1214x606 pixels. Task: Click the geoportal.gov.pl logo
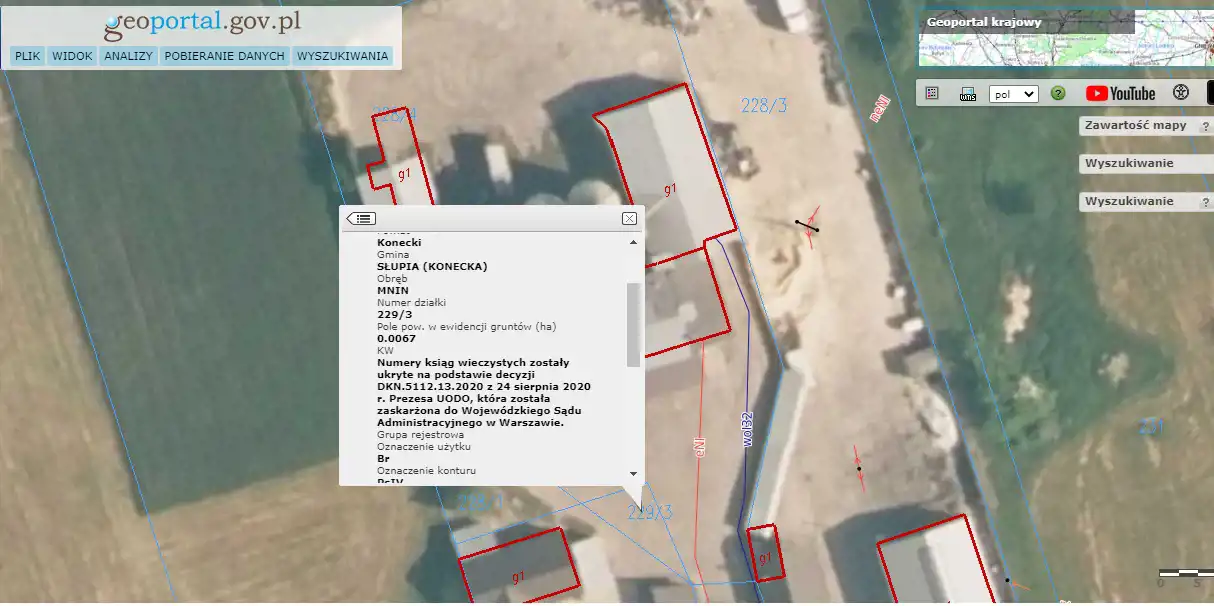(x=202, y=24)
